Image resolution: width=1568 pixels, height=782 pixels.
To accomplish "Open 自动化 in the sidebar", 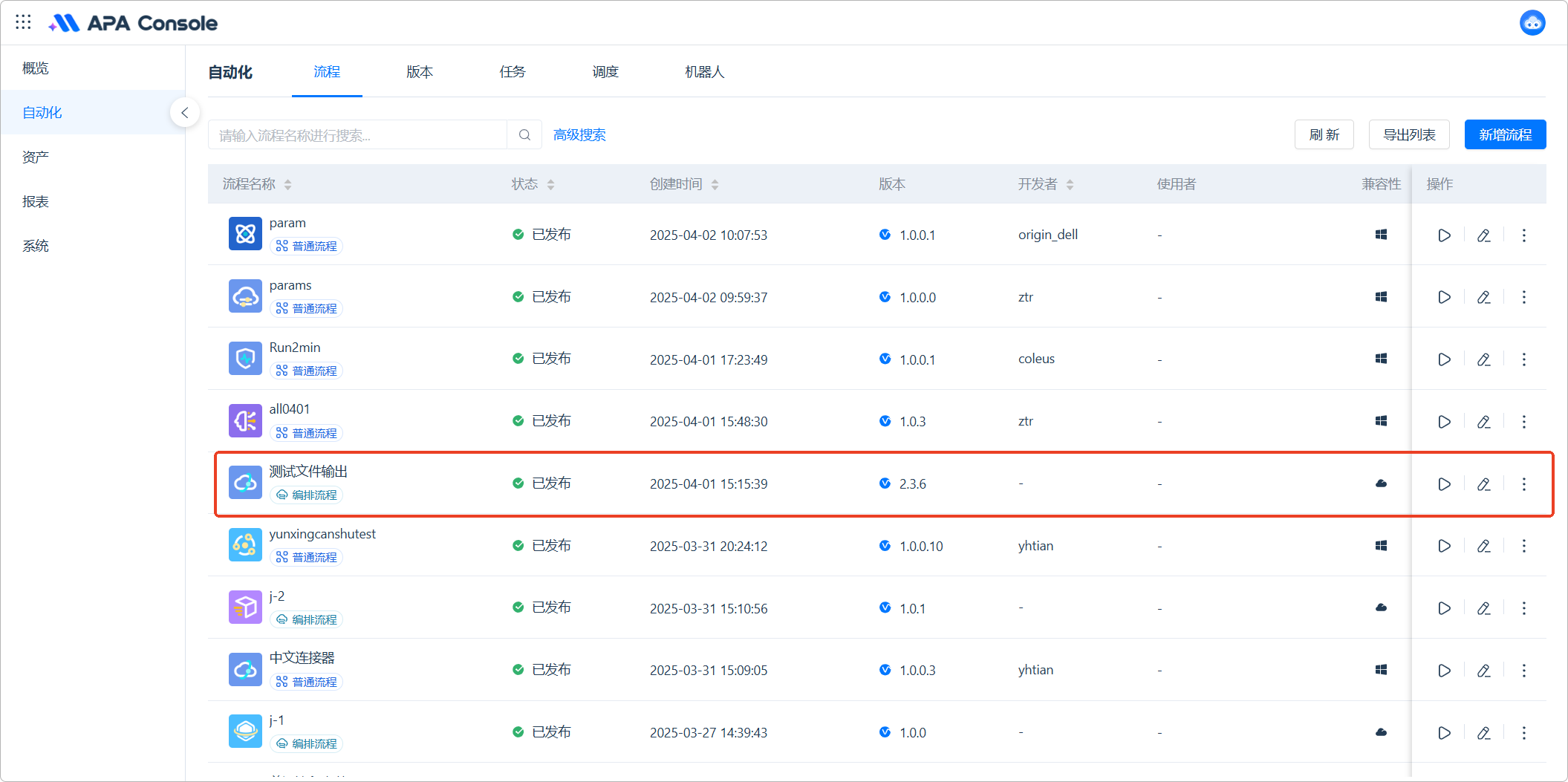I will click(93, 113).
